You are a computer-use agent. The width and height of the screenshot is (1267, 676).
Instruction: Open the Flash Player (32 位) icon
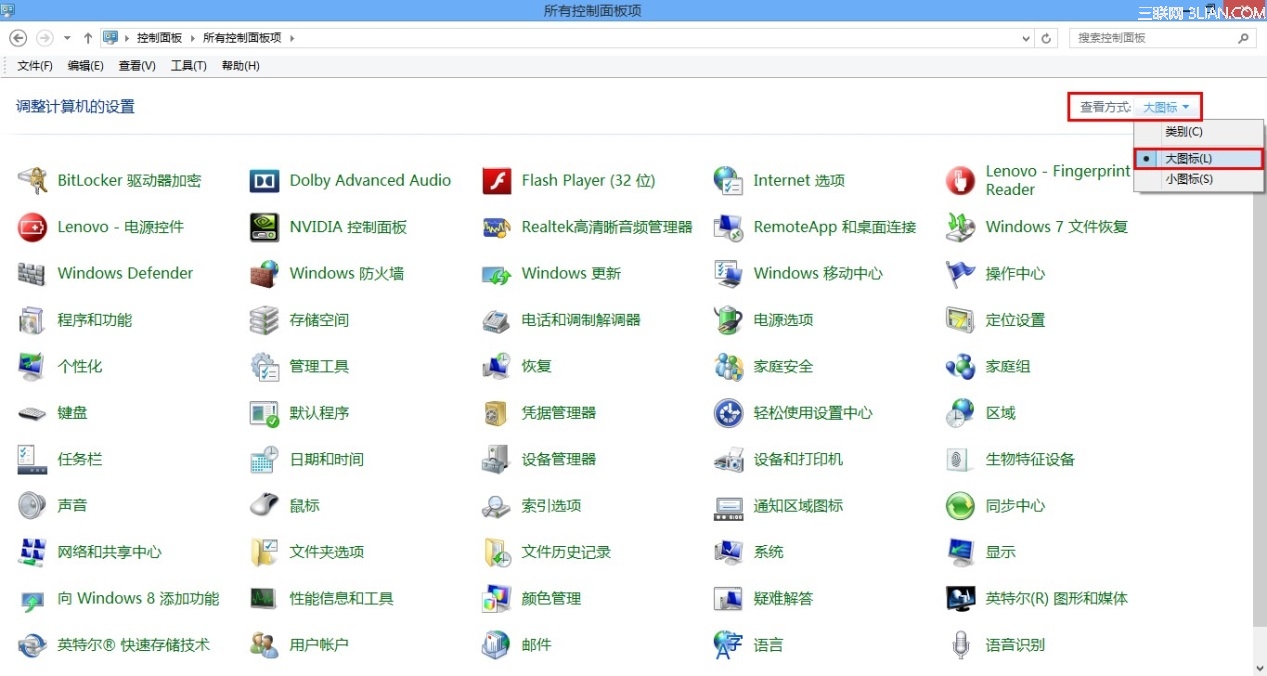[496, 181]
